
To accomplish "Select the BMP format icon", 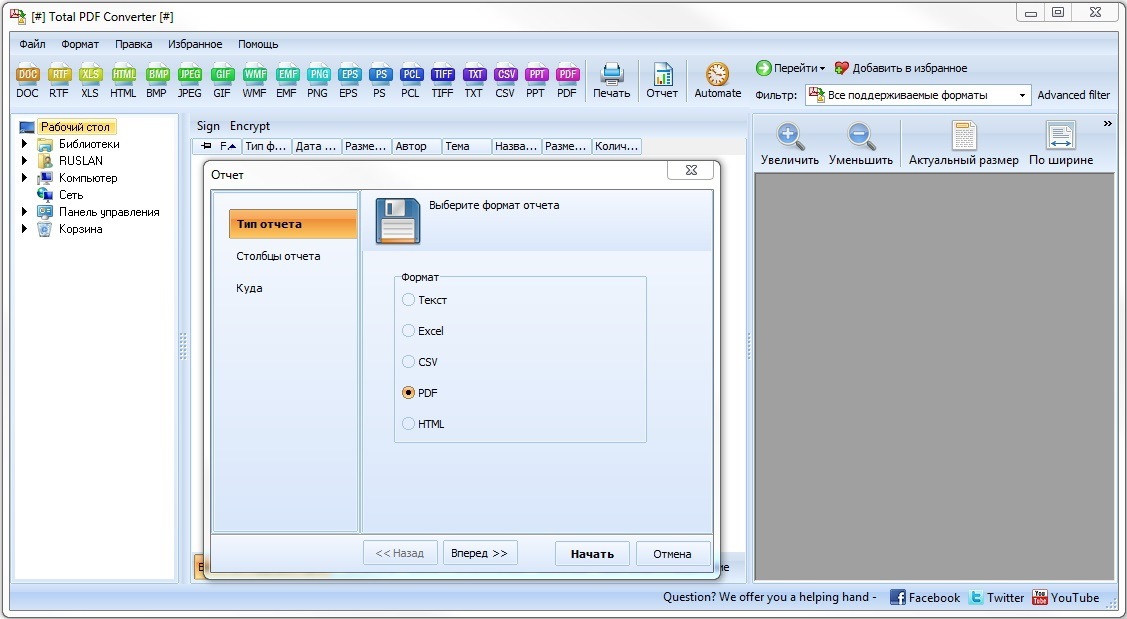I will click(157, 81).
